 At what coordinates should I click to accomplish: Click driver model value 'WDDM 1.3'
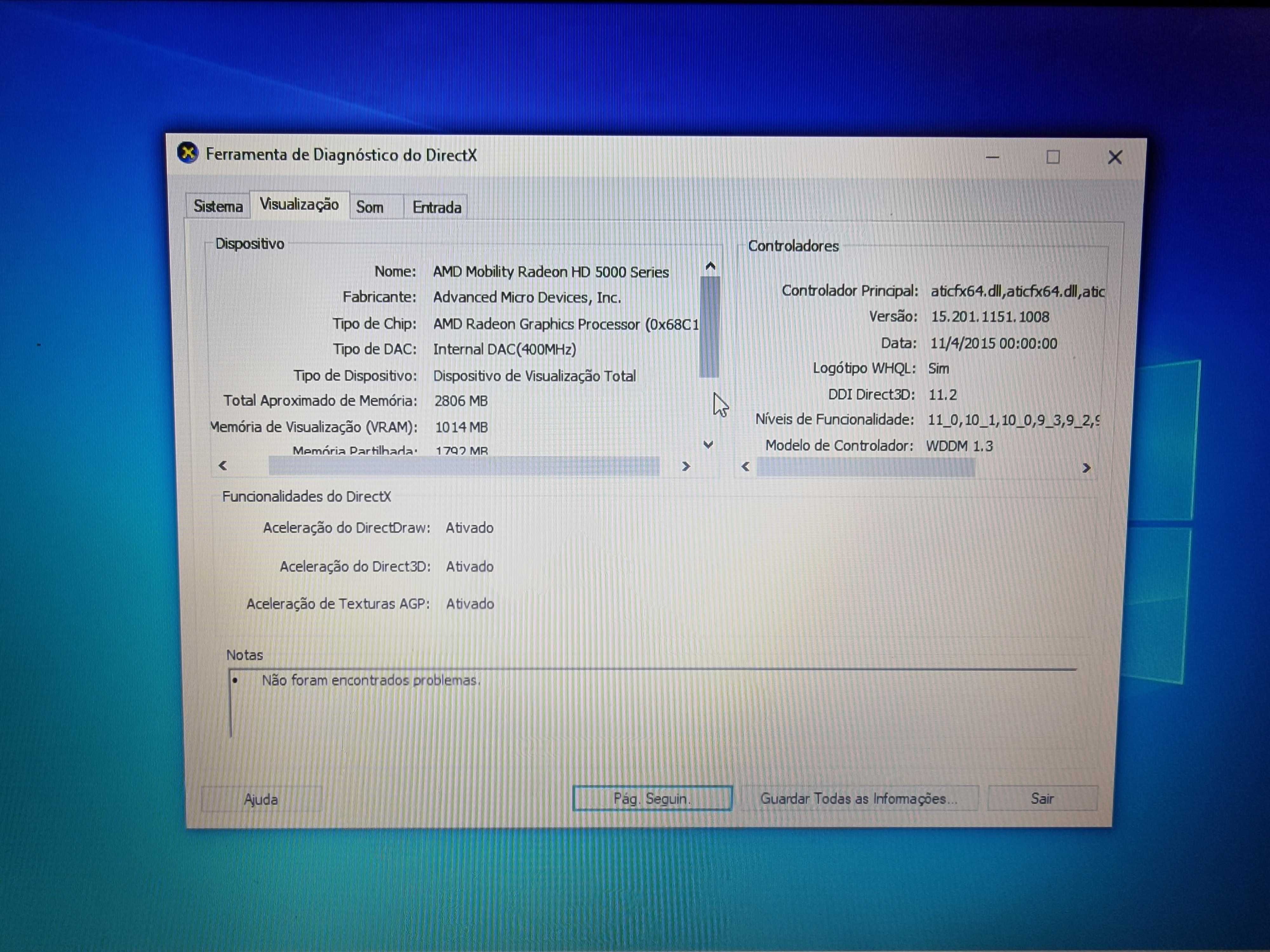pos(959,446)
